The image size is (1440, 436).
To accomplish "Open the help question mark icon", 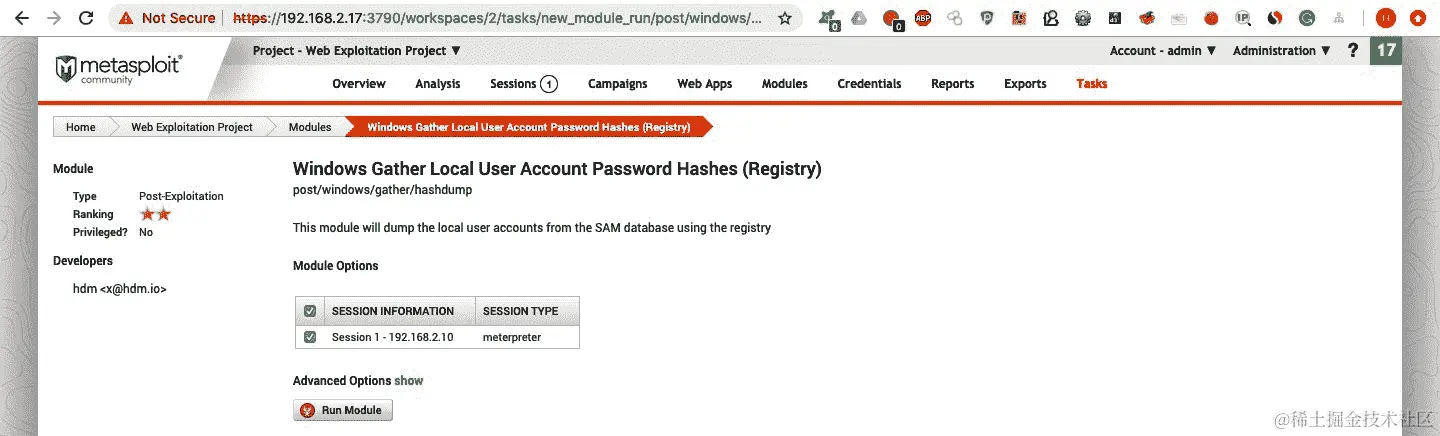I will point(1353,51).
